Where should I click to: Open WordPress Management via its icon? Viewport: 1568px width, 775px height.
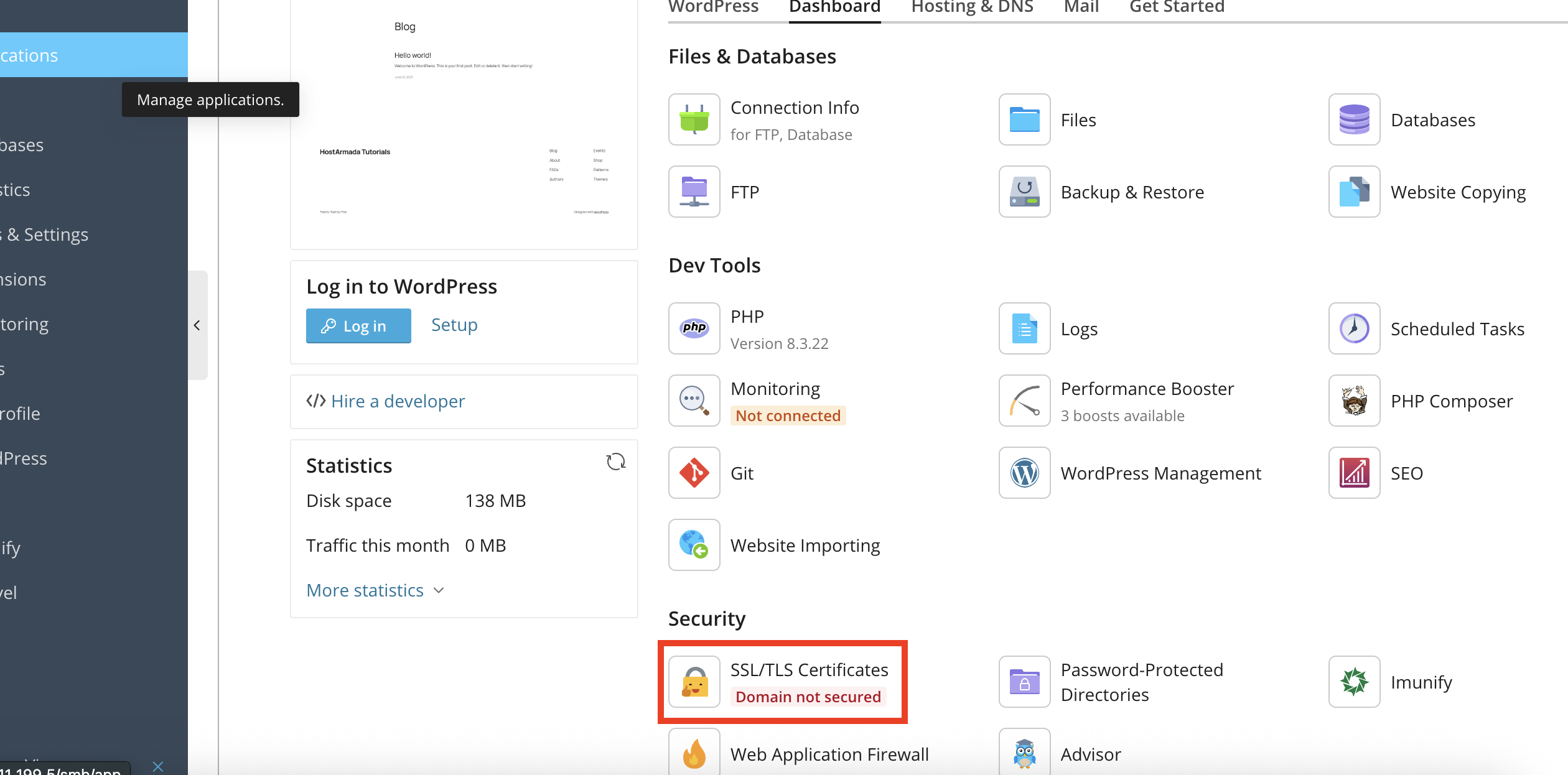click(1024, 473)
